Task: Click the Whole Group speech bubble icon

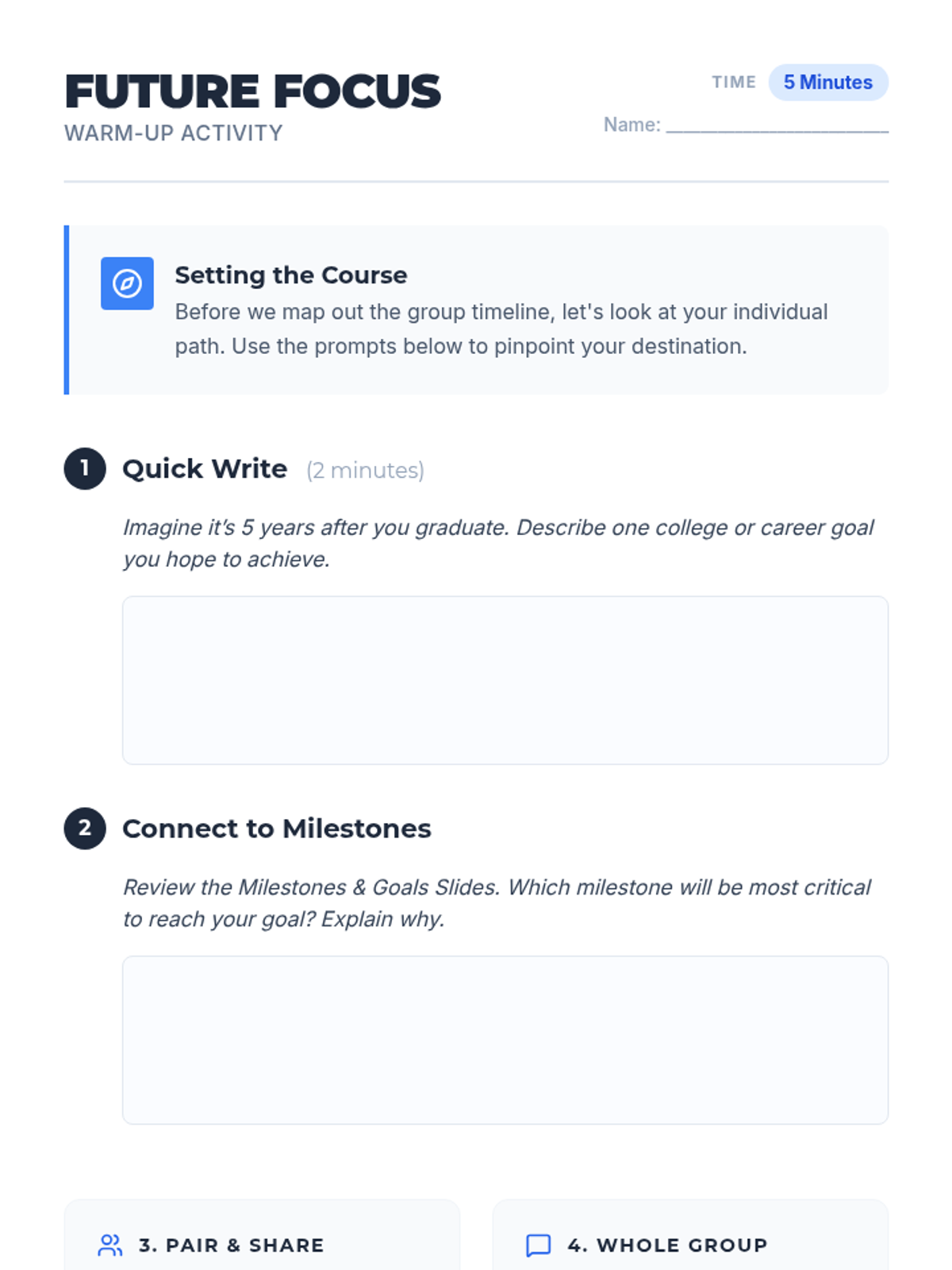Action: [539, 1245]
